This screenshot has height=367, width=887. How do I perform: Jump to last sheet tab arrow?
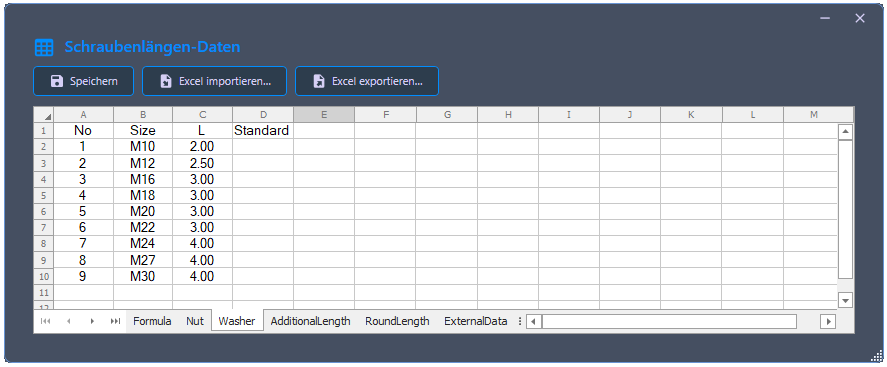coord(115,321)
